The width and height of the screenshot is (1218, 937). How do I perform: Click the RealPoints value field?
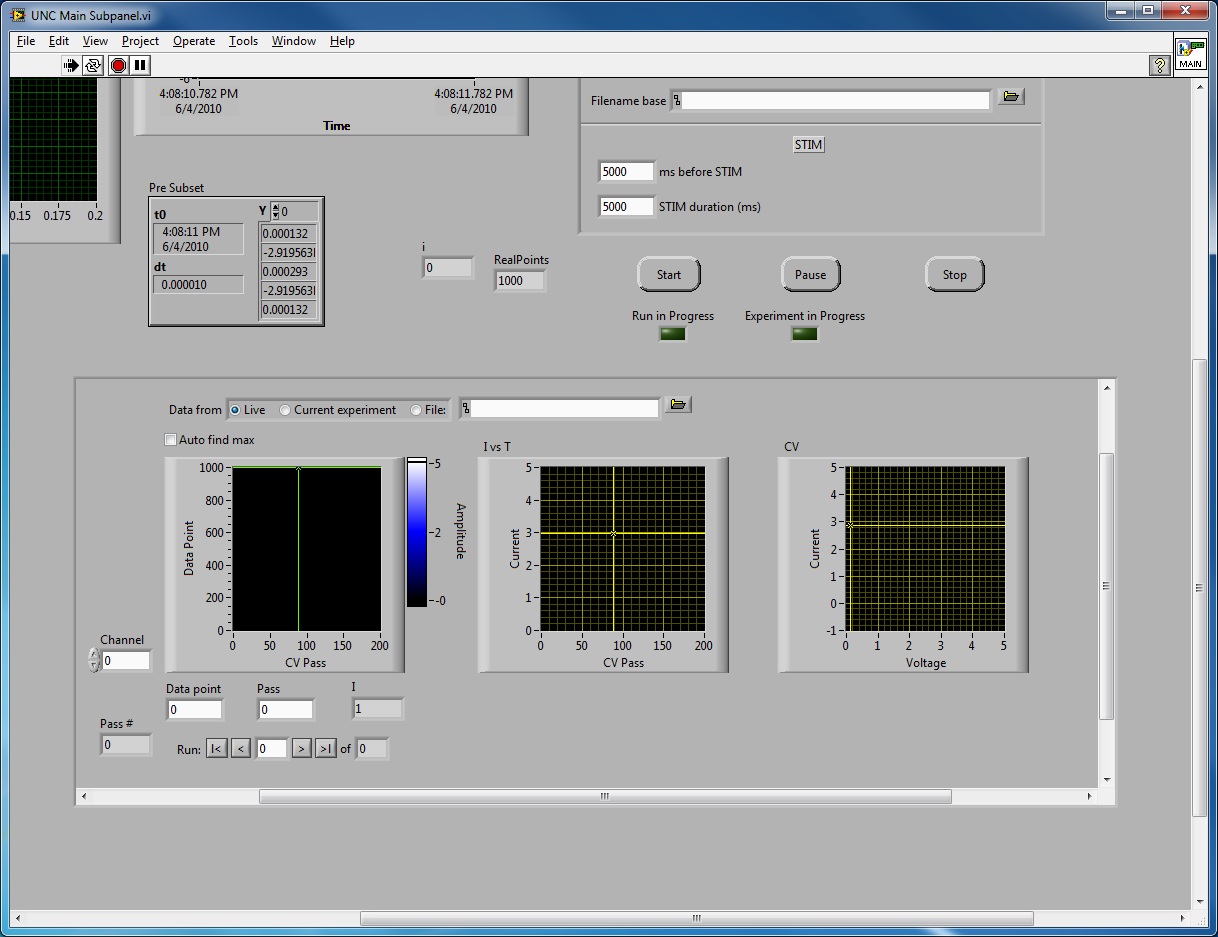(520, 281)
